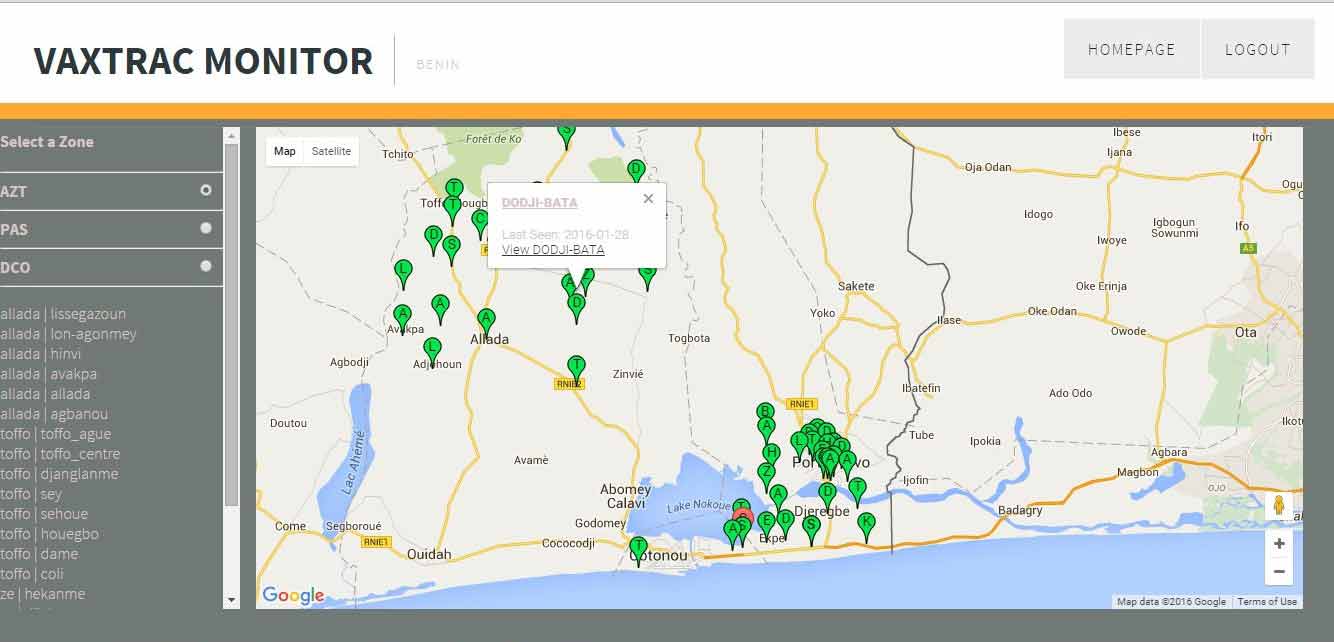This screenshot has width=1334, height=642.
Task: Switch to the Satellite view tab
Action: pyautogui.click(x=331, y=151)
